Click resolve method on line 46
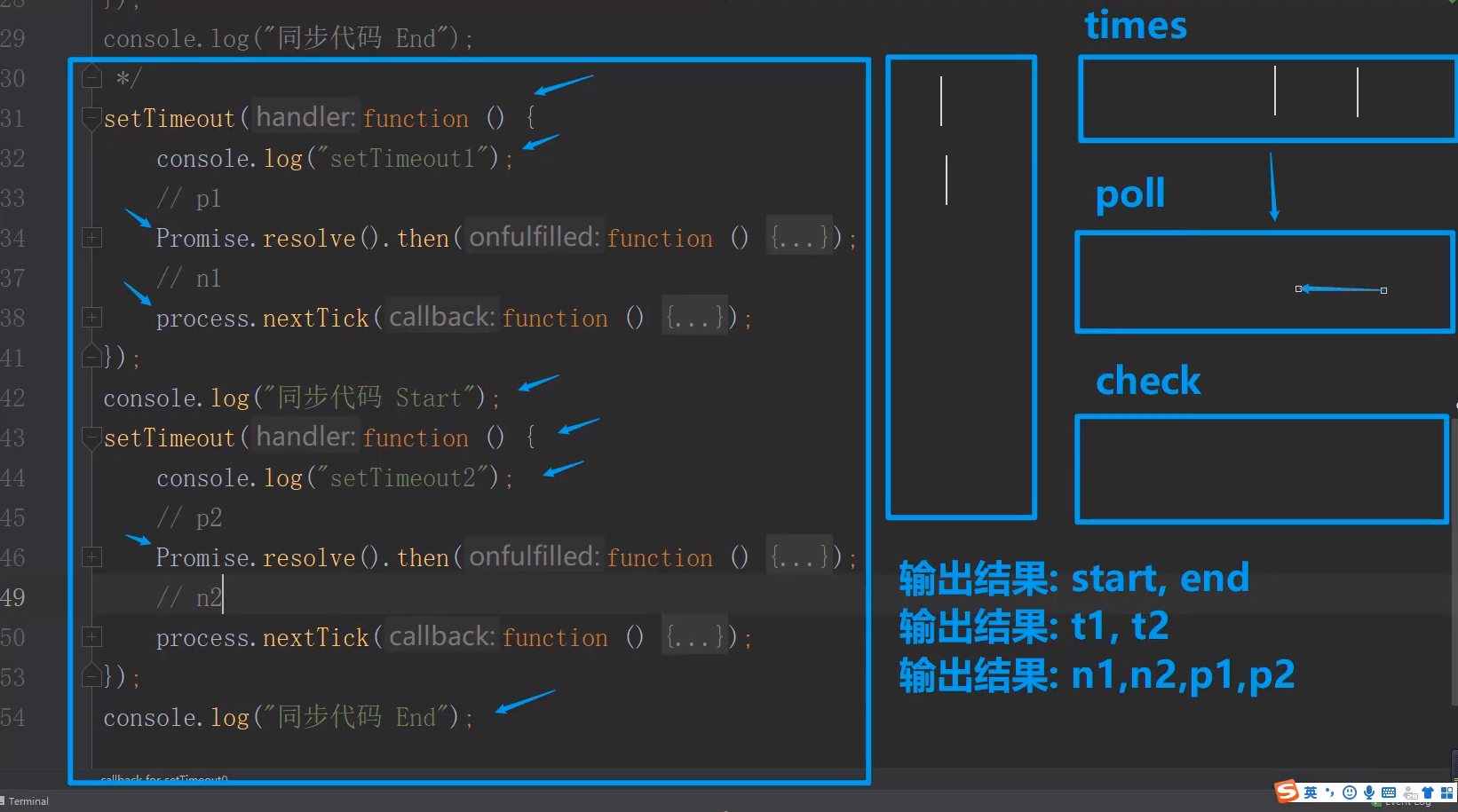 tap(309, 557)
